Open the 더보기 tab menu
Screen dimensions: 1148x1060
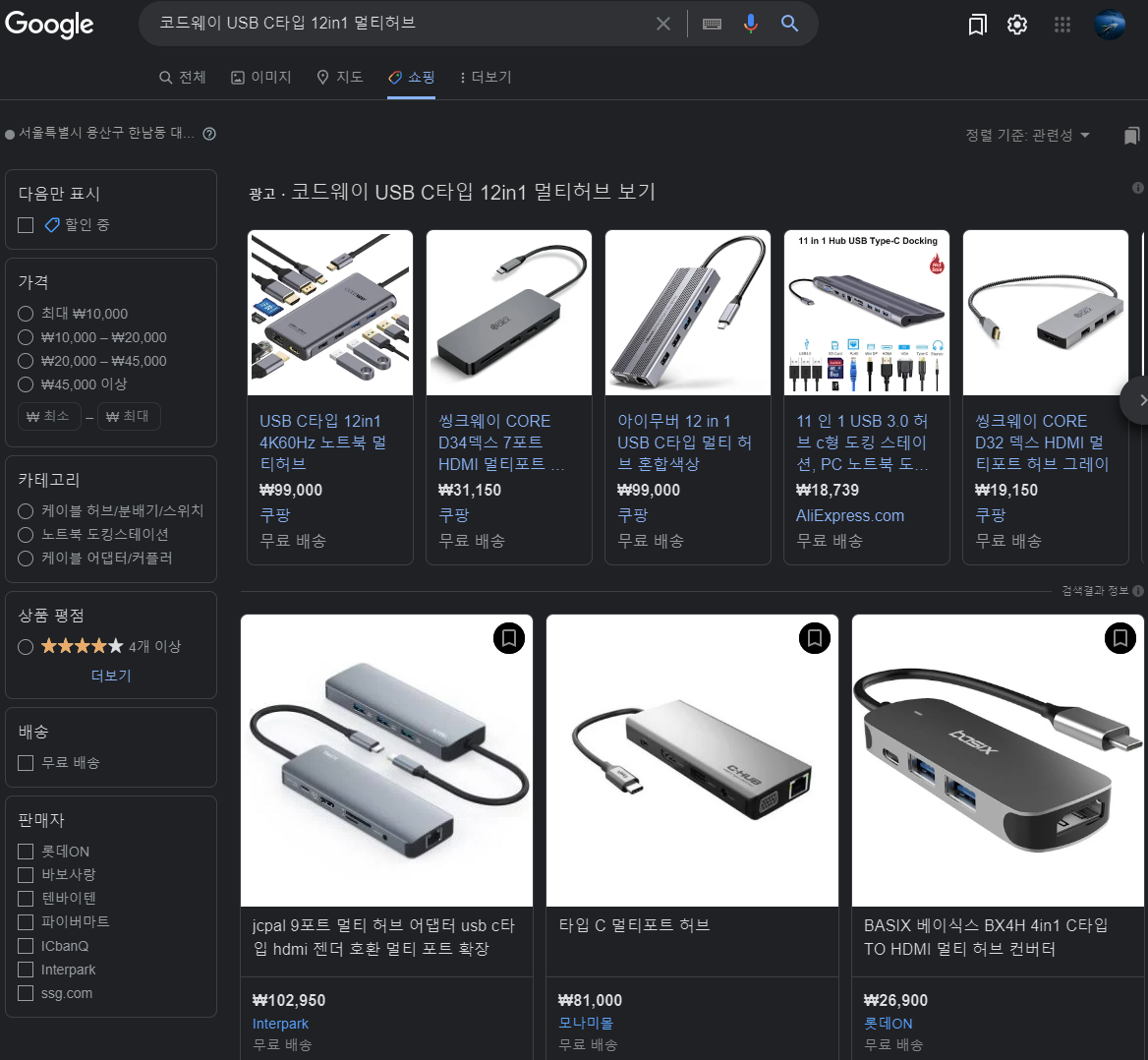point(486,77)
